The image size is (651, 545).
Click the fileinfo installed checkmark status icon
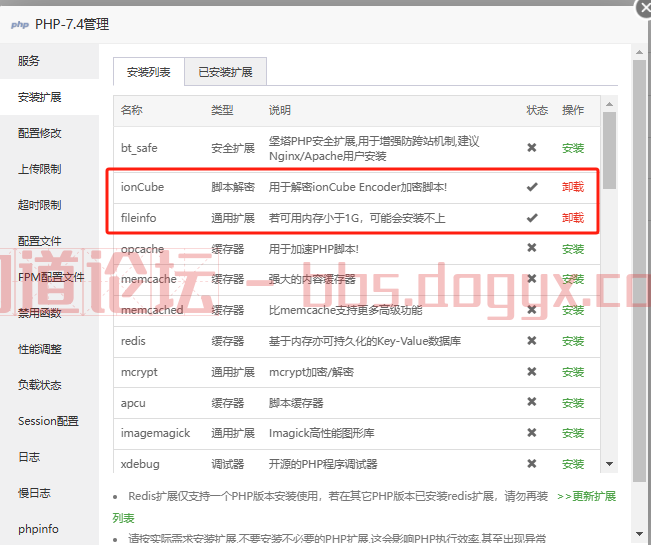(532, 218)
